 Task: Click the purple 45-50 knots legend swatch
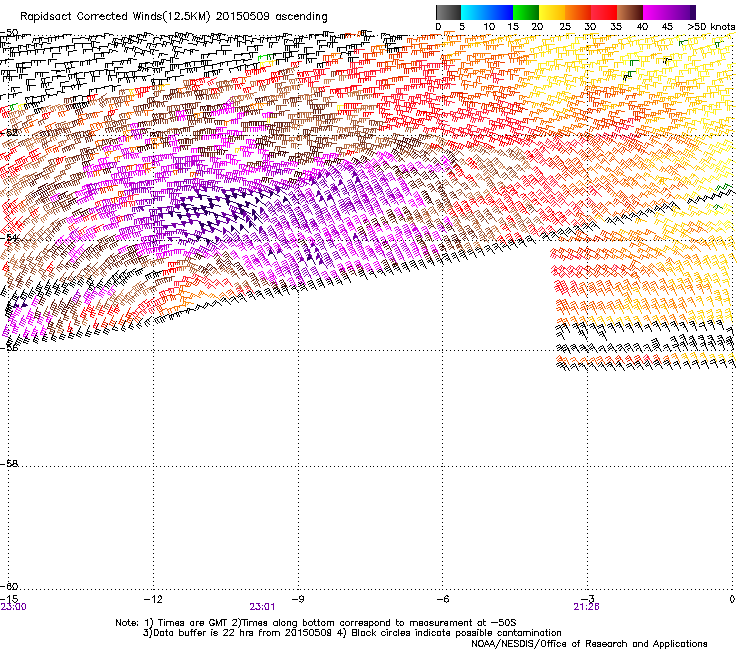click(682, 12)
